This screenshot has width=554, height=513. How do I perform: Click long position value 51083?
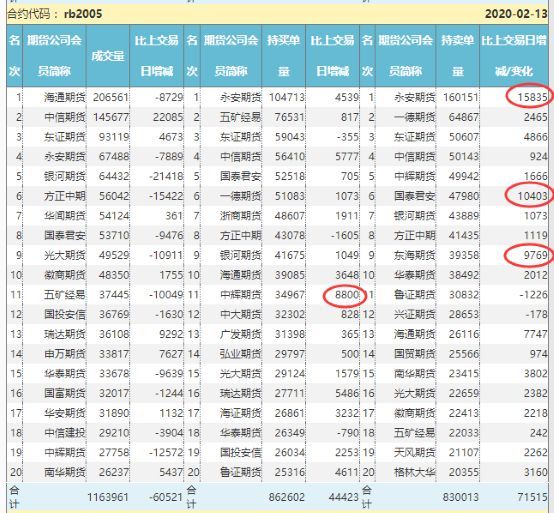[290, 196]
